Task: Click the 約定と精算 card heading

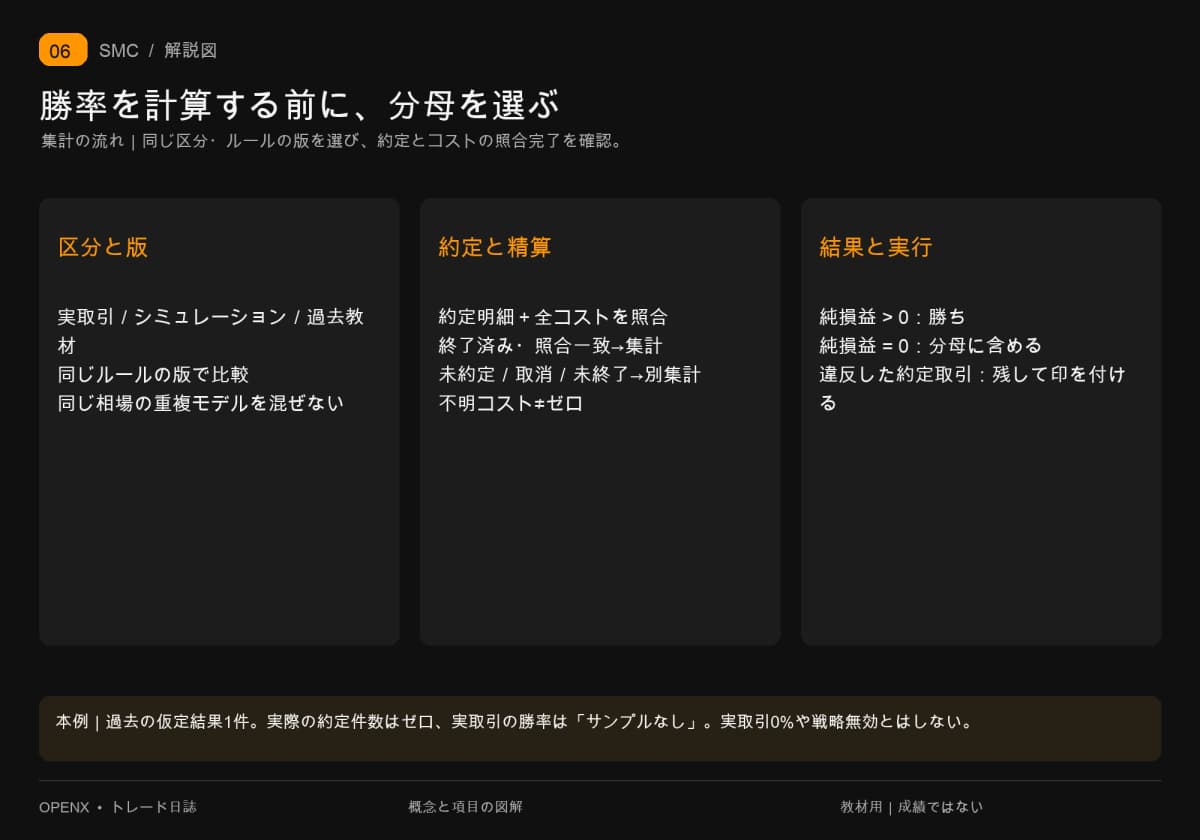Action: [x=495, y=247]
